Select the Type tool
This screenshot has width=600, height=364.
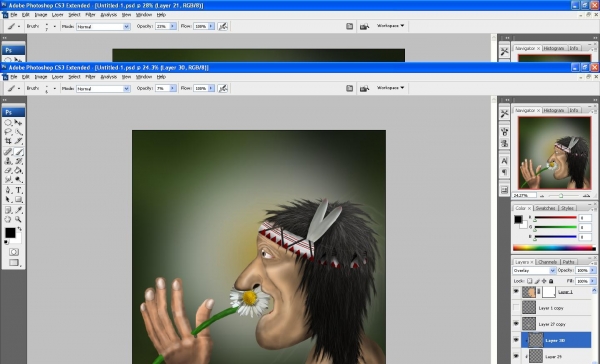[18, 190]
